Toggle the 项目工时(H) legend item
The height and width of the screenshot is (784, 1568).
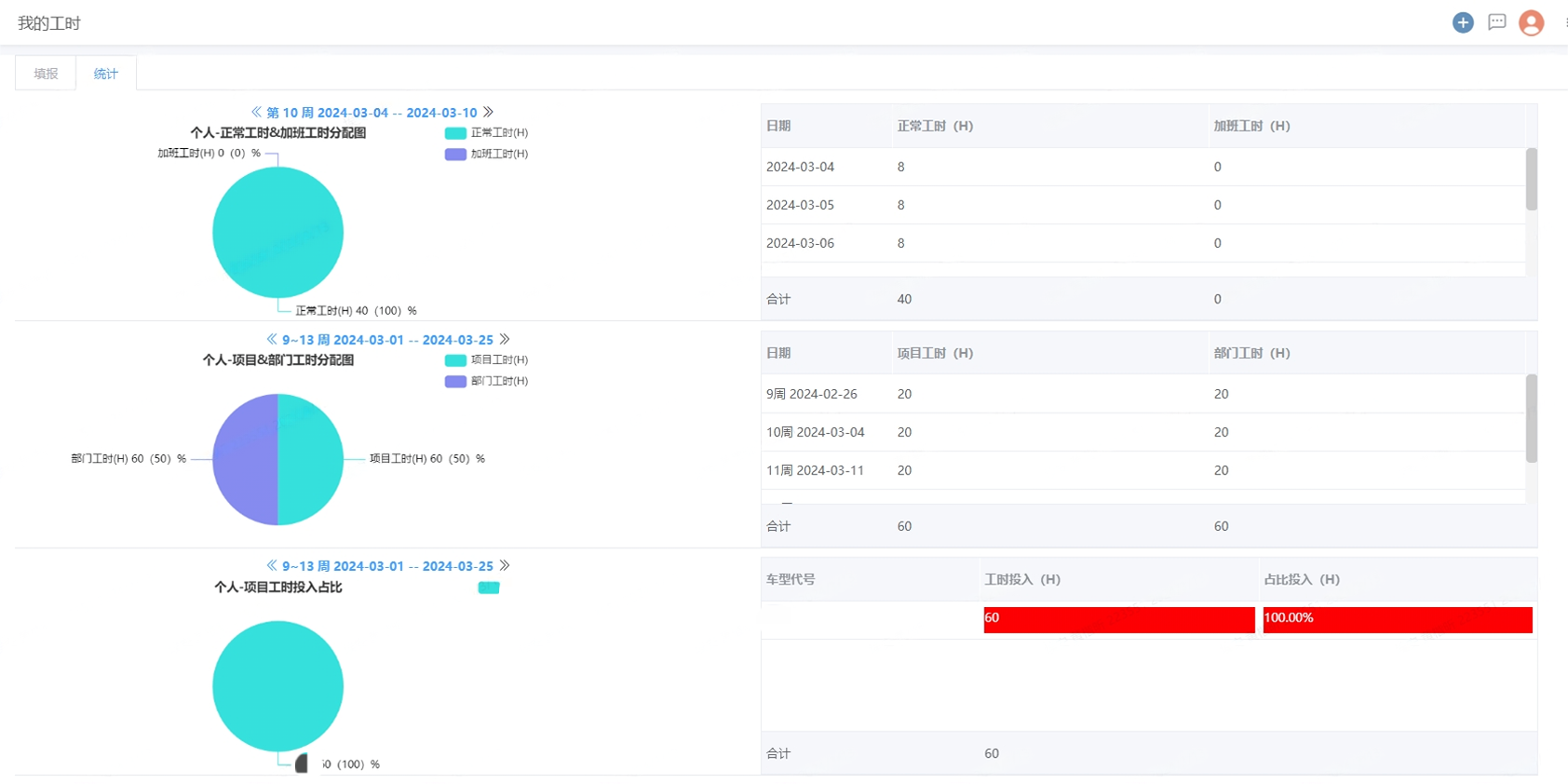point(487,360)
